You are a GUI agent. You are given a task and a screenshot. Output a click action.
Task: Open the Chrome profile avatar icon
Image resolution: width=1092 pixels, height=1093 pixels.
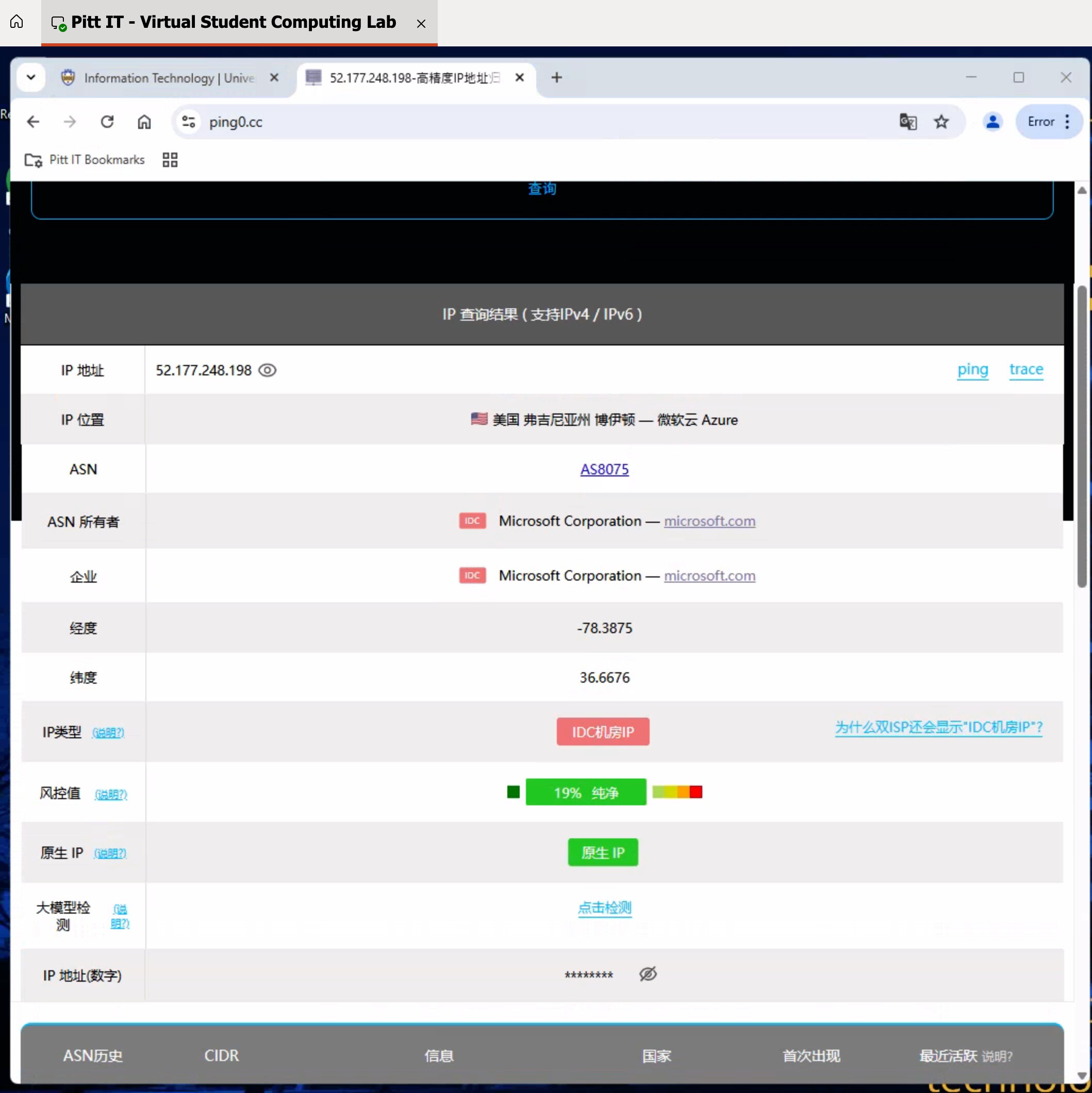point(992,122)
